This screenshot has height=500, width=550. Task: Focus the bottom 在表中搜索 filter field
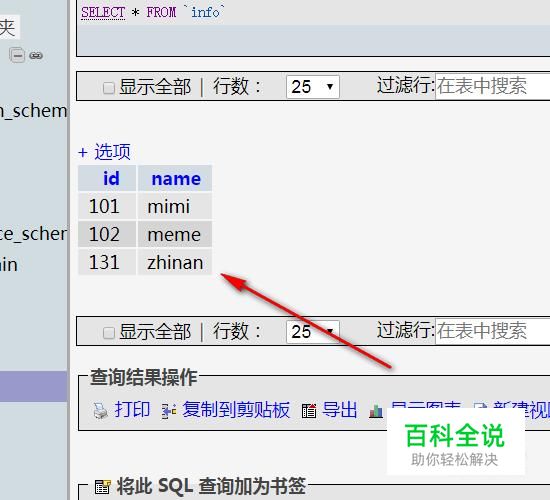click(492, 331)
